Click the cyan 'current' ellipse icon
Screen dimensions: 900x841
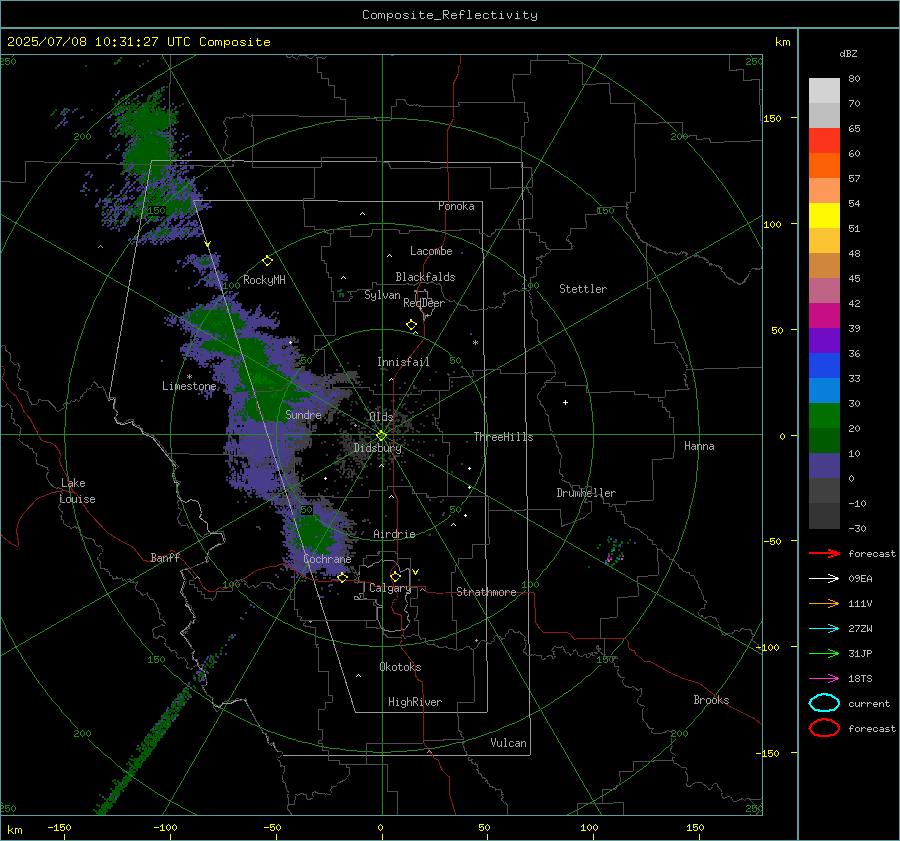click(824, 703)
